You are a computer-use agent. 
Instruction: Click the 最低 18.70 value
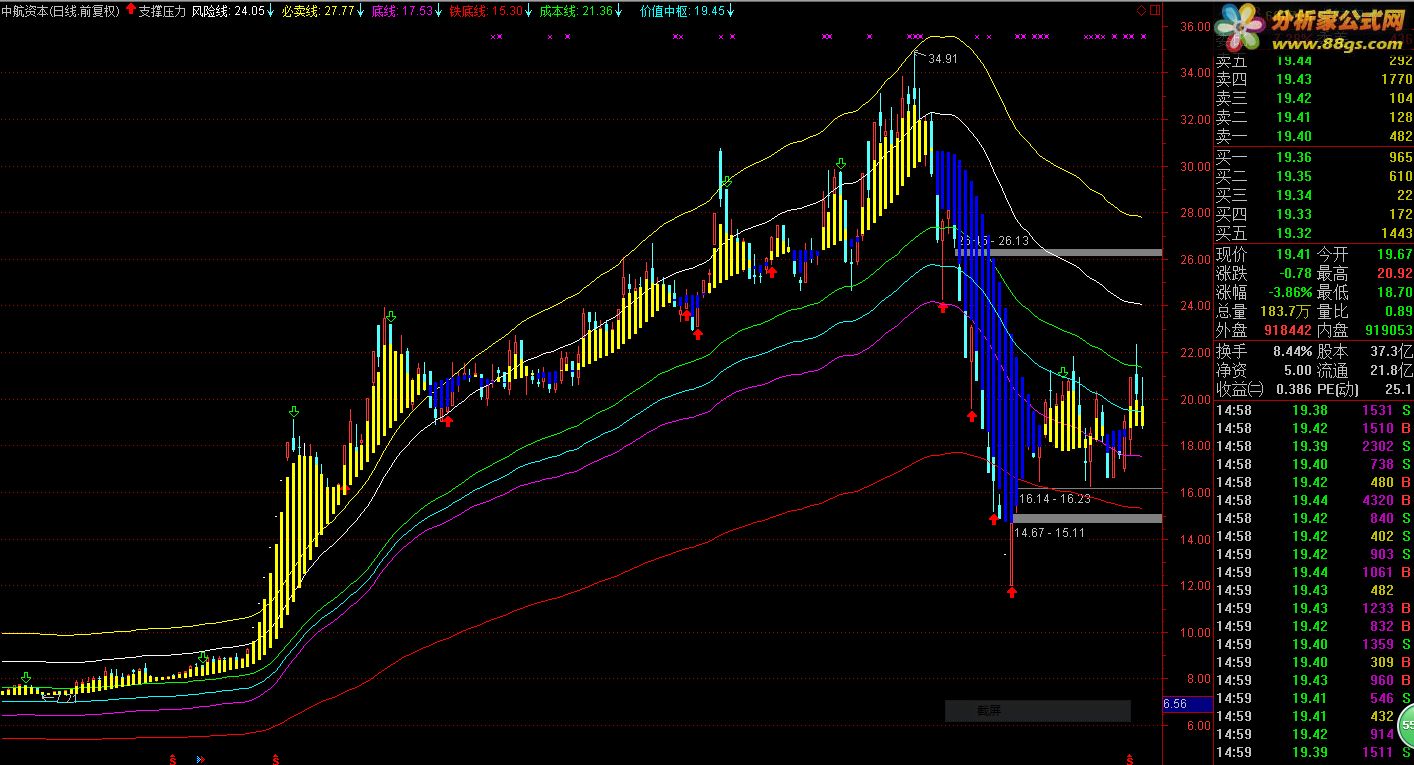1394,292
